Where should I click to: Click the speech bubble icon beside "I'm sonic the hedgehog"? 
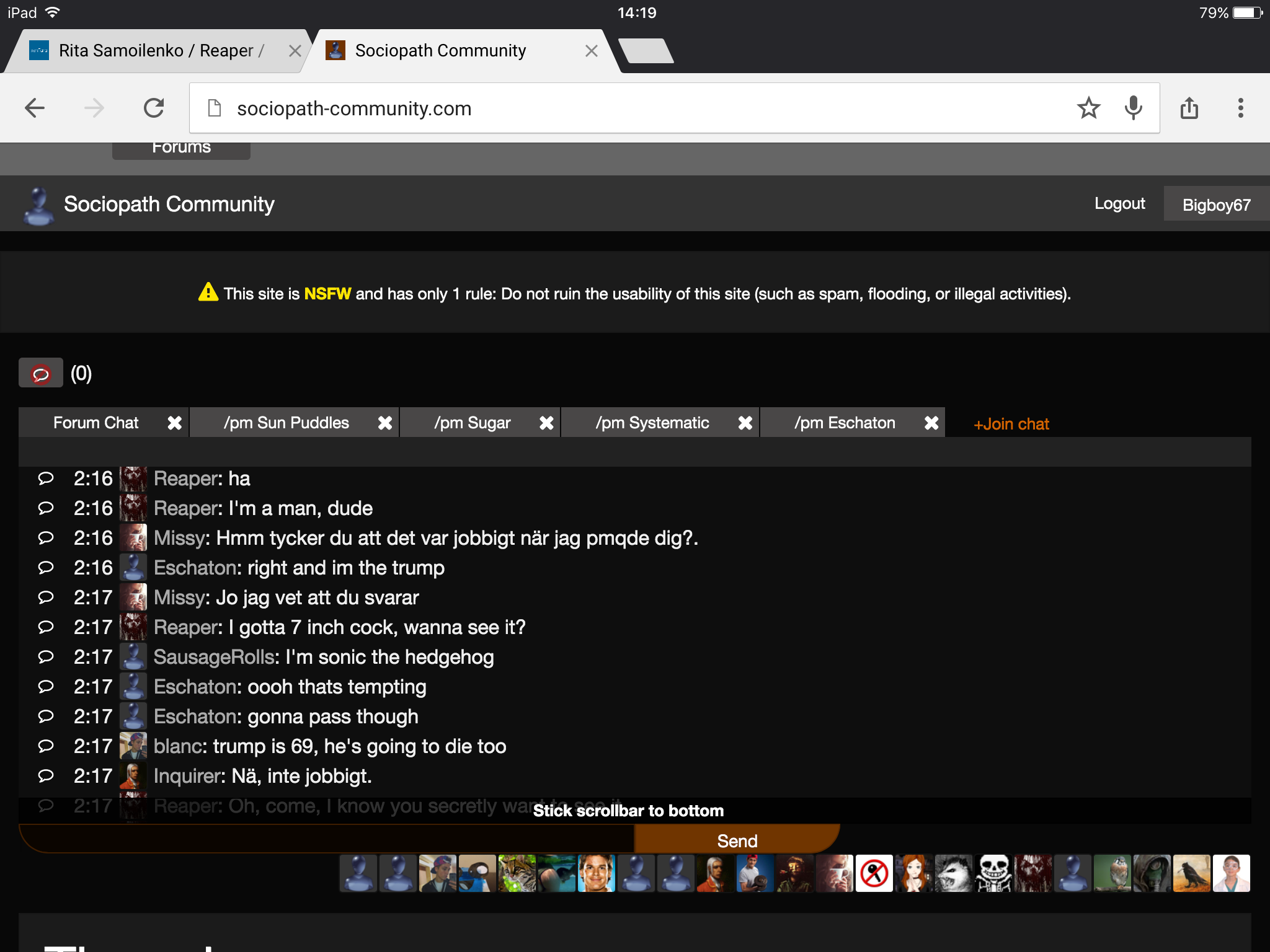point(46,657)
